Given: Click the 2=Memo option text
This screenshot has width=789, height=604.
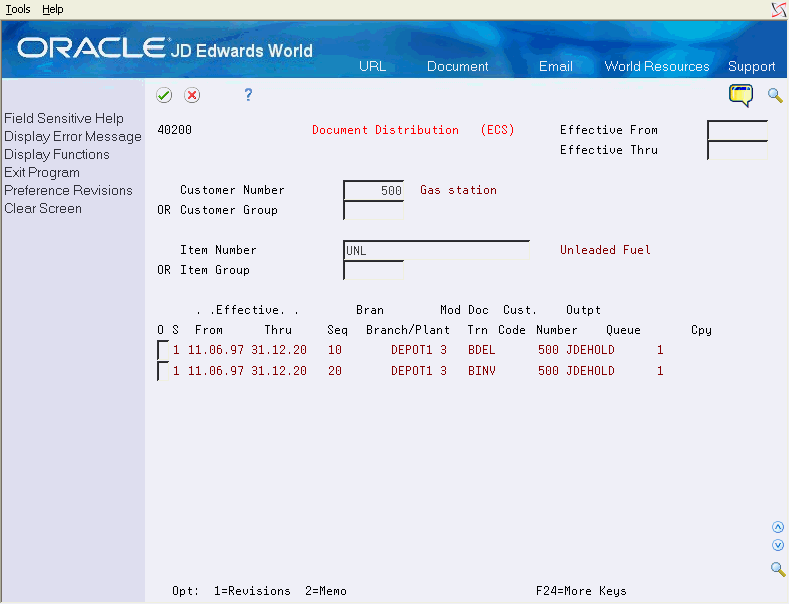Looking at the screenshot, I should [326, 591].
